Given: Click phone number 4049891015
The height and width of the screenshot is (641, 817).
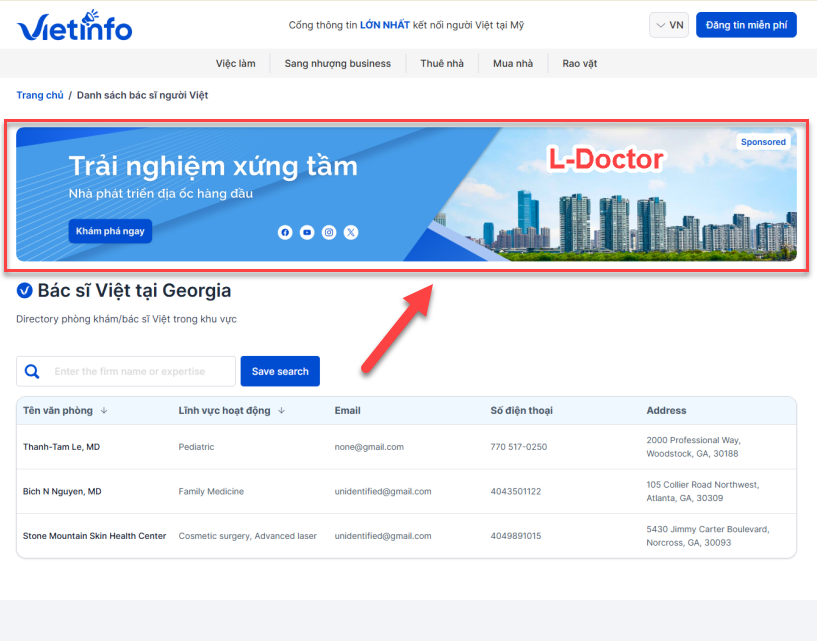Looking at the screenshot, I should coord(515,536).
